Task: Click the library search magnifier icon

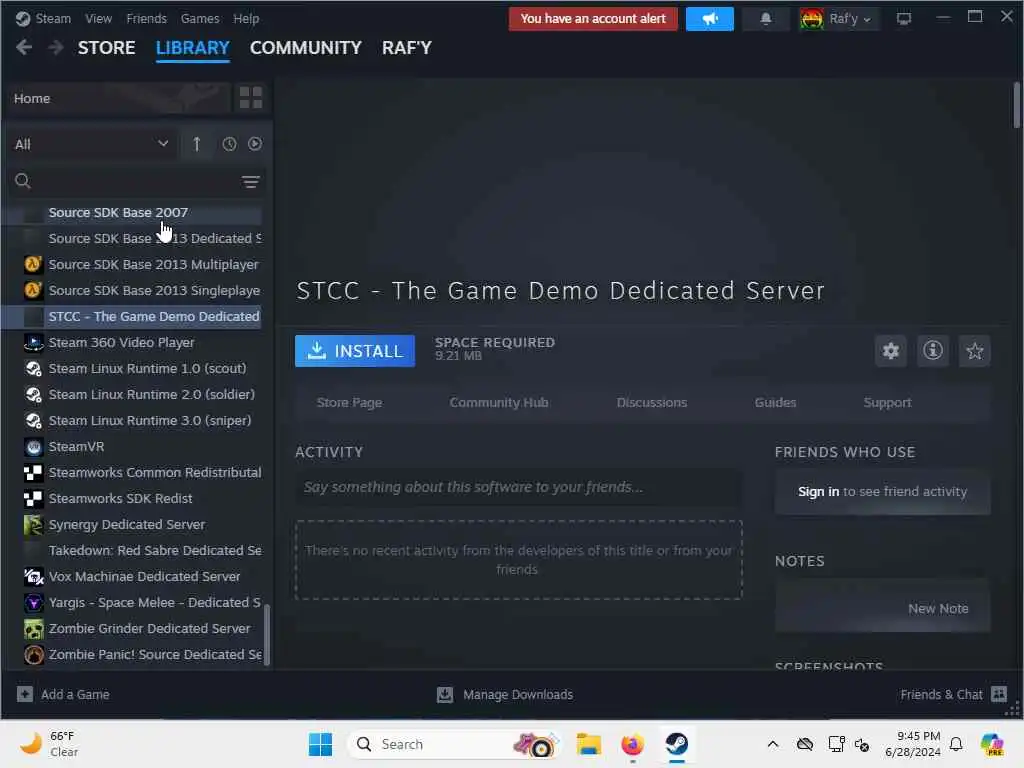Action: (x=23, y=181)
